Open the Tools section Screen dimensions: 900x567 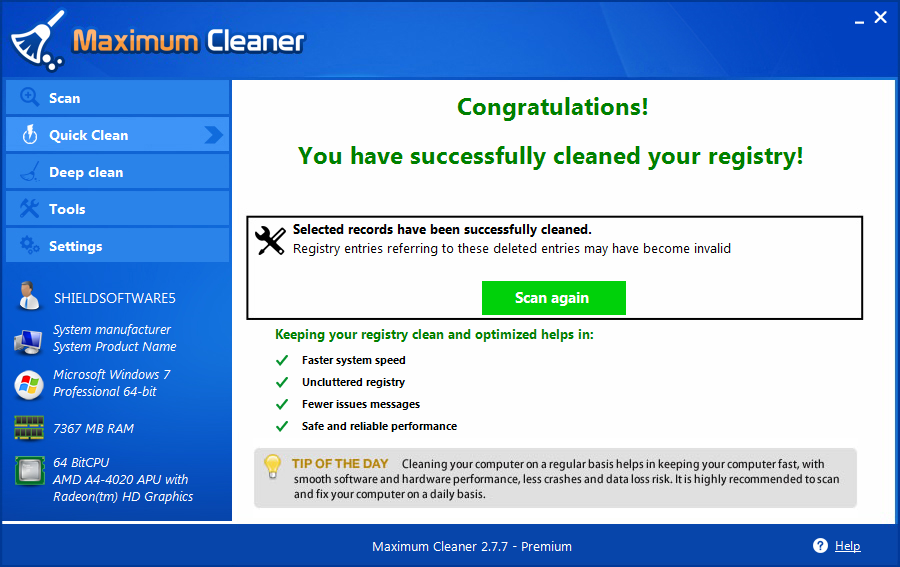pyautogui.click(x=118, y=208)
